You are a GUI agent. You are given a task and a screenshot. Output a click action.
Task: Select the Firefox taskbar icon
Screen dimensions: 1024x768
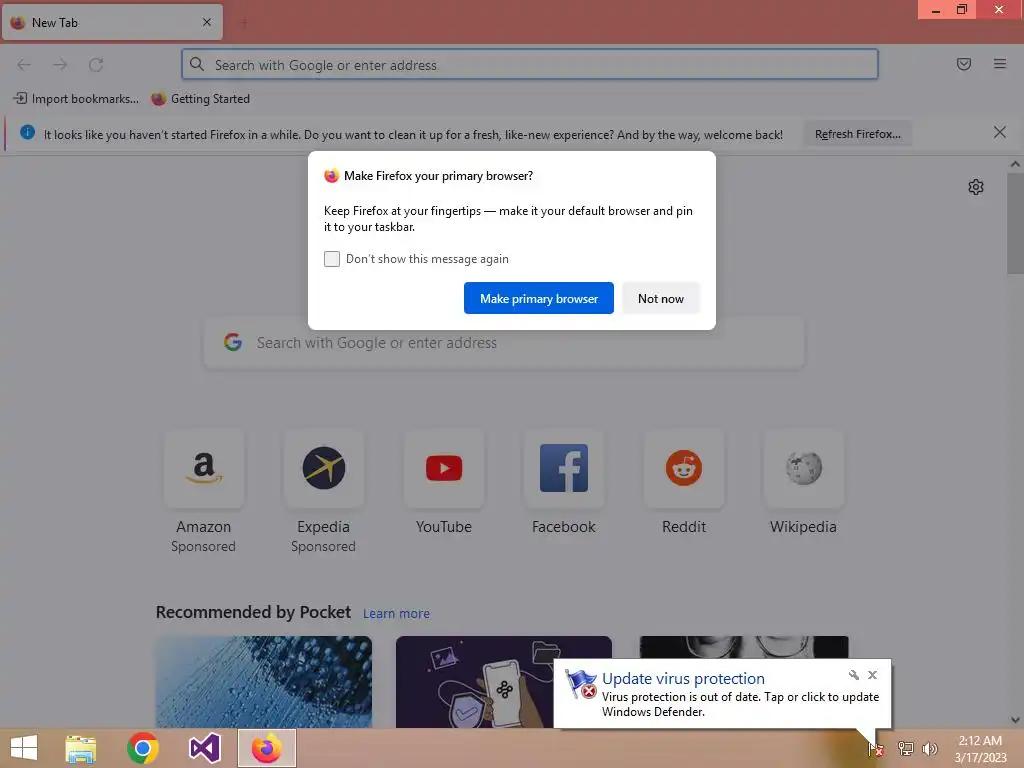click(266, 748)
